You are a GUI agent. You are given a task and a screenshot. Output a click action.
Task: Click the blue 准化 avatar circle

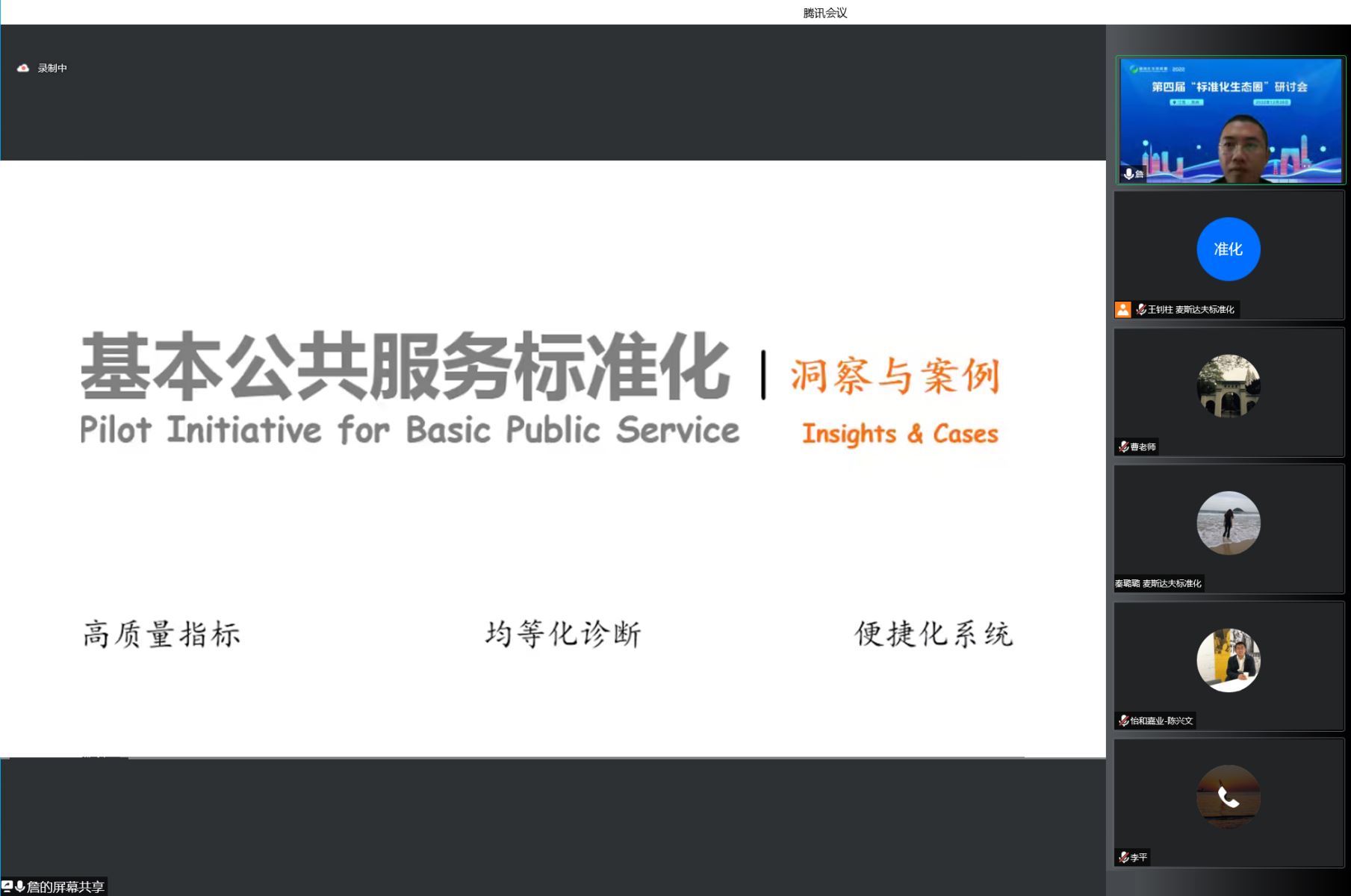[1228, 249]
